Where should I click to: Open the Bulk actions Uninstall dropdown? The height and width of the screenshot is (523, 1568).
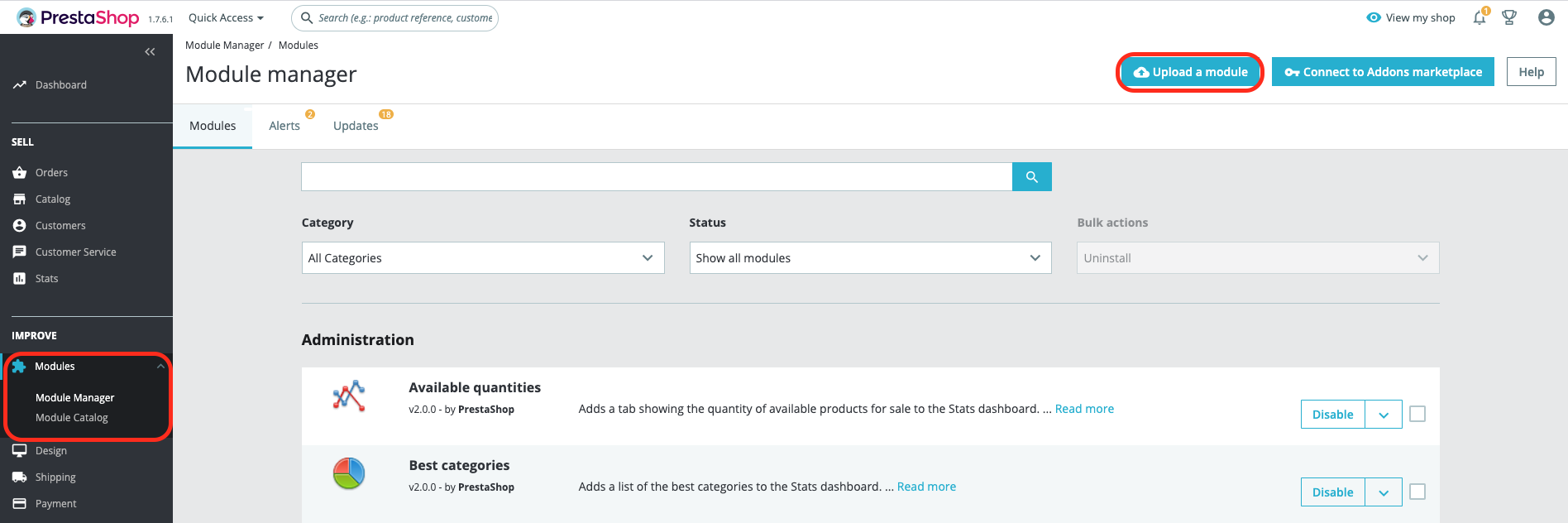[x=1258, y=258]
